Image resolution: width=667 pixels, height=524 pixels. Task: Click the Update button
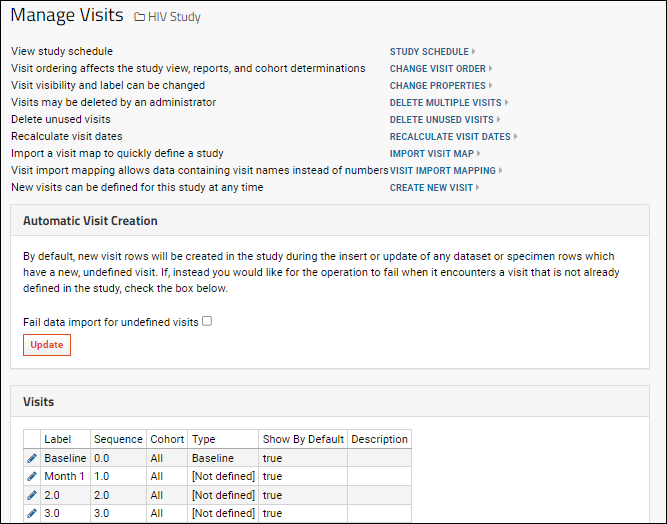[47, 345]
